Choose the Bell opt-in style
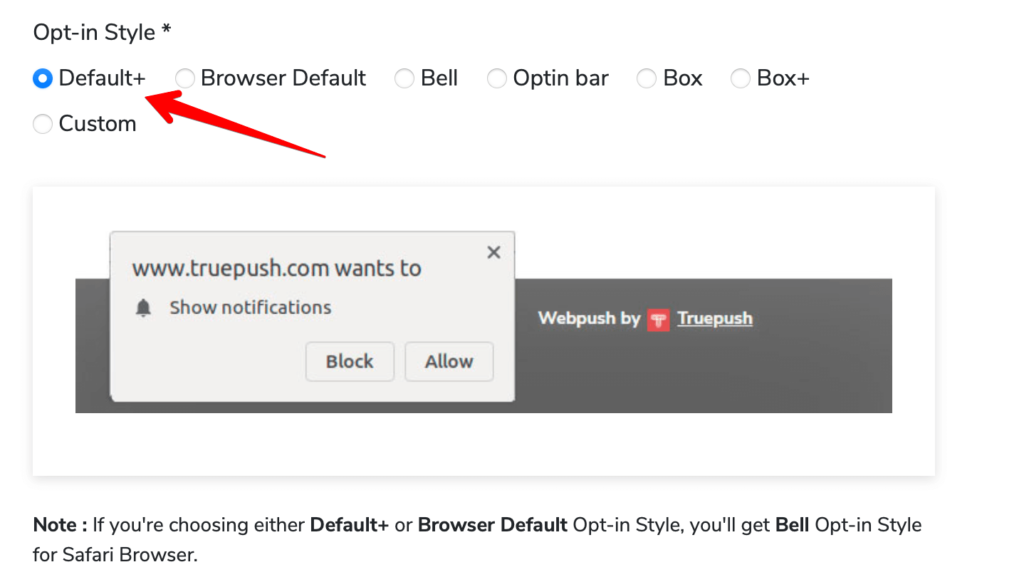Screen dimensions: 1024x577 (405, 77)
